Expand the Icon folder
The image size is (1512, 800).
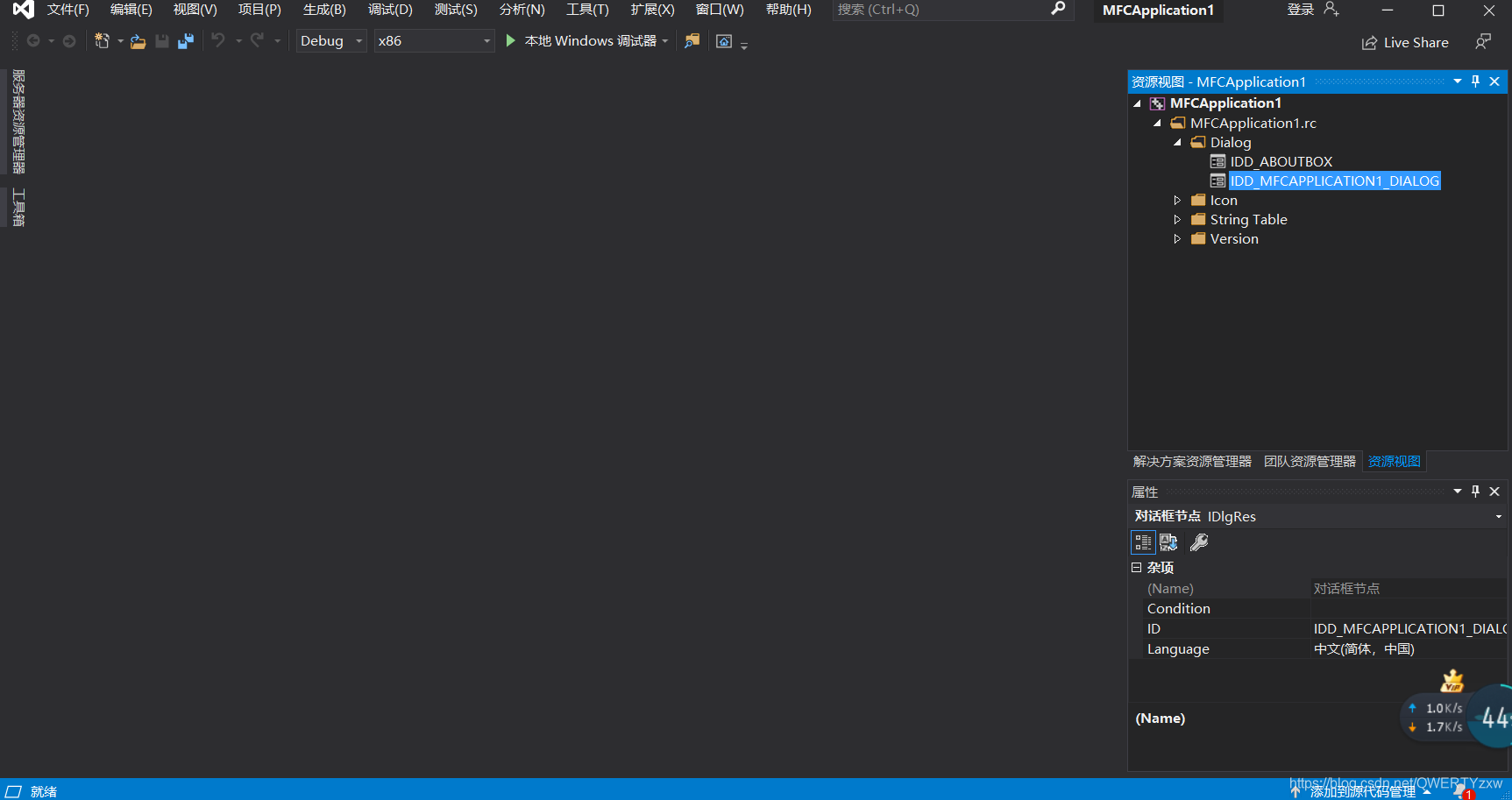(1177, 200)
